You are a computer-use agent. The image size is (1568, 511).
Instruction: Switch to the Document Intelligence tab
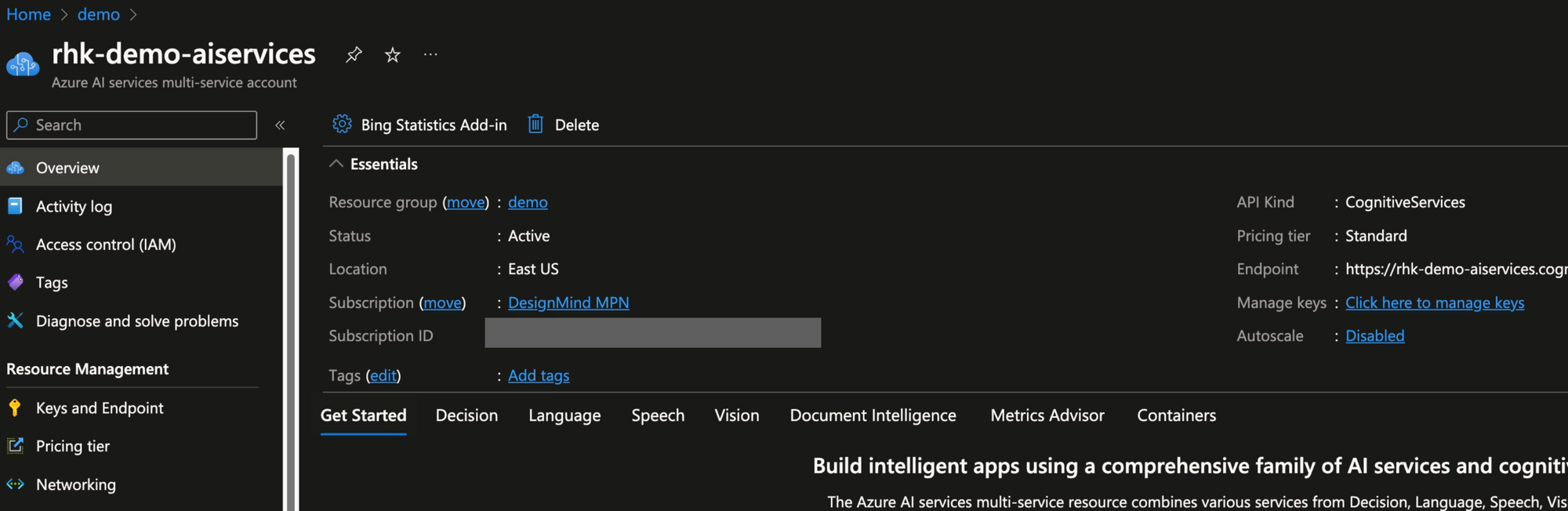coord(873,415)
